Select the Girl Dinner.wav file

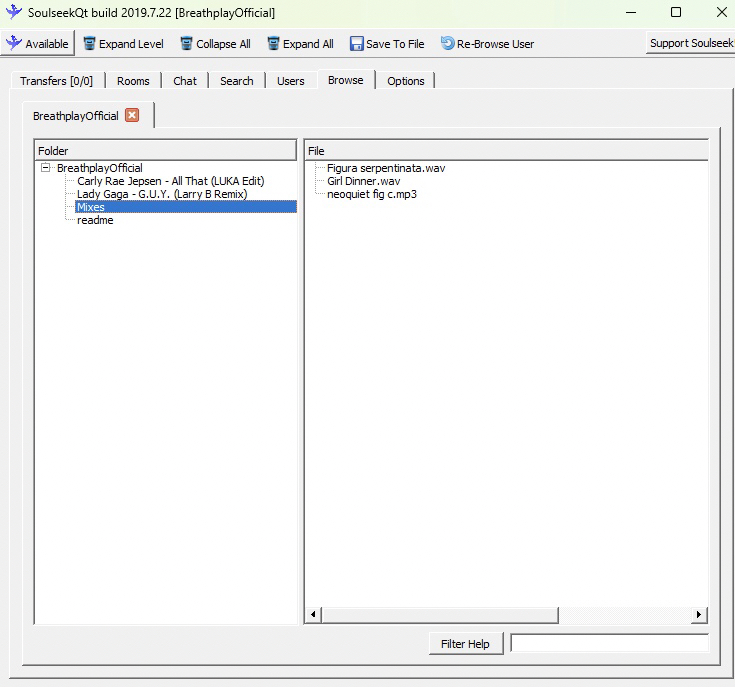pyautogui.click(x=363, y=181)
